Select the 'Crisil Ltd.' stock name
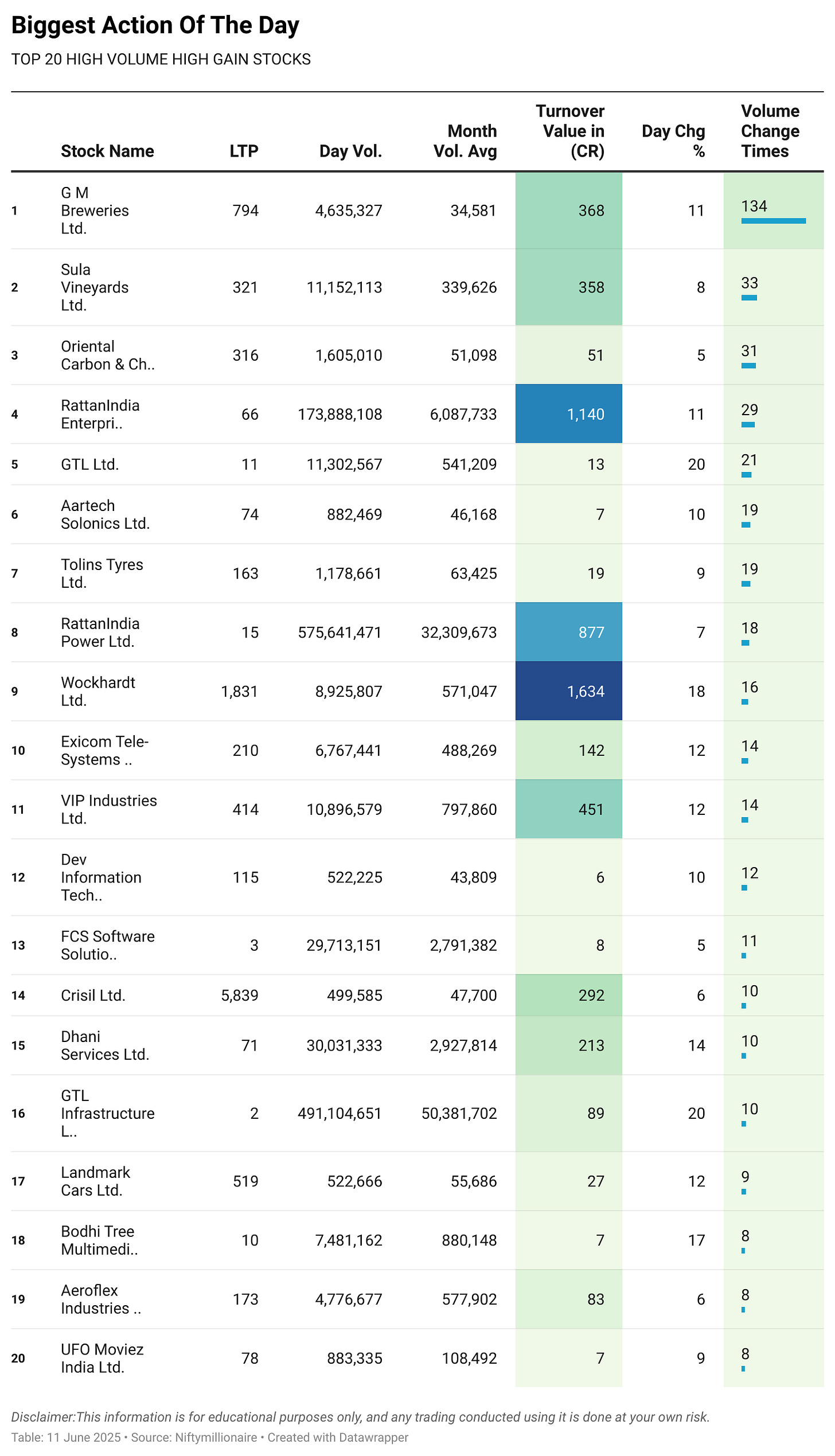The height and width of the screenshot is (1456, 835). coord(93,996)
